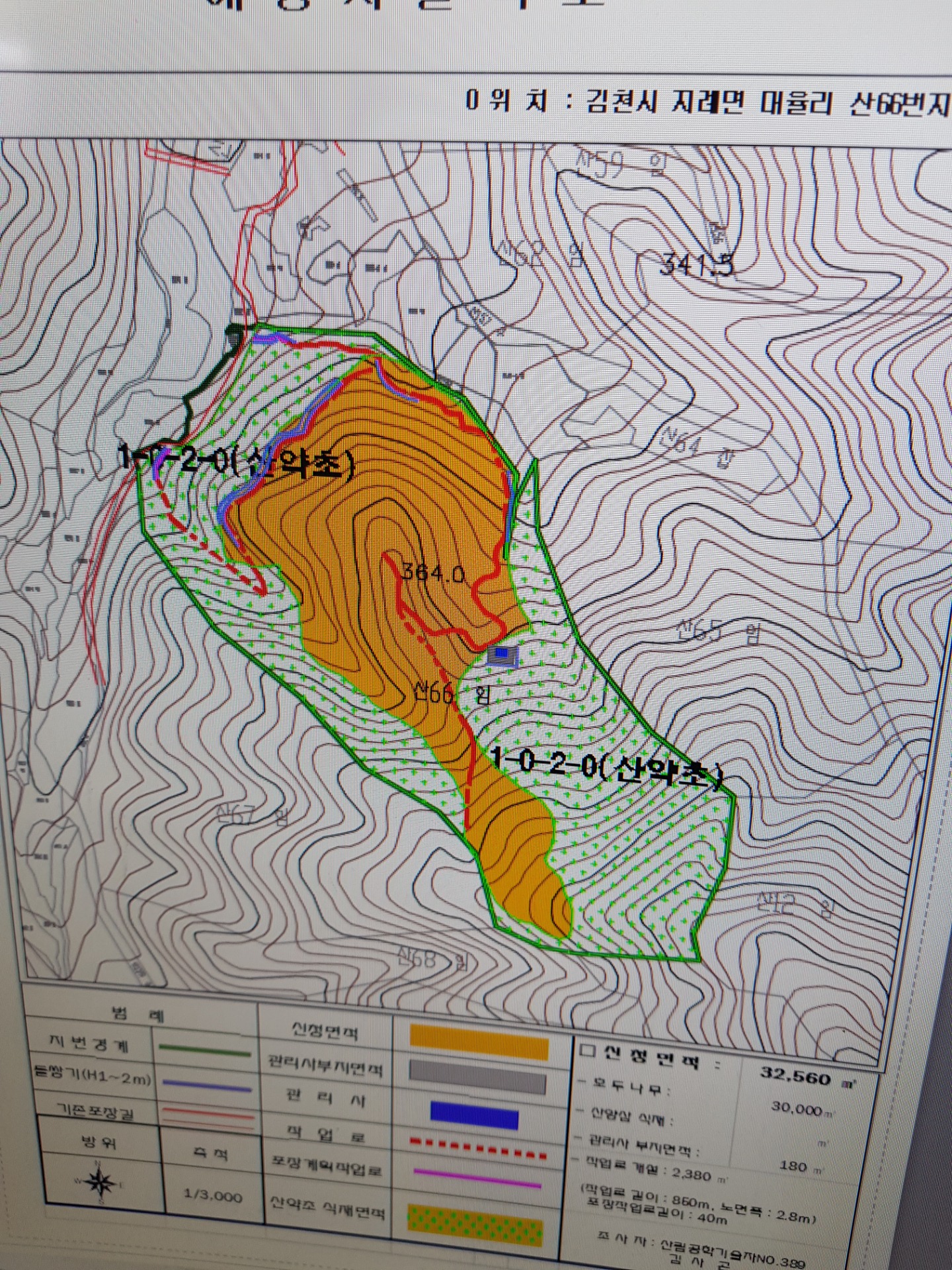Click the 산66 임 parcel label
Image resolution: width=952 pixels, height=1270 pixels.
coord(452,694)
